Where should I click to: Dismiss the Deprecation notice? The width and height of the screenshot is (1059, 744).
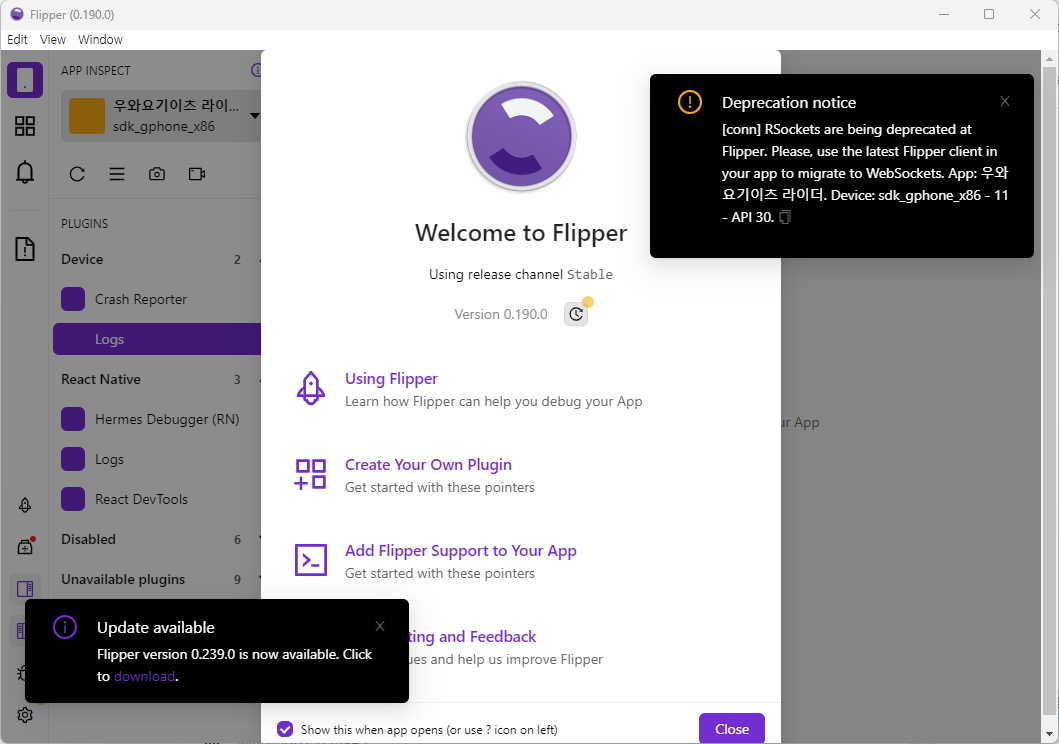click(x=1005, y=101)
